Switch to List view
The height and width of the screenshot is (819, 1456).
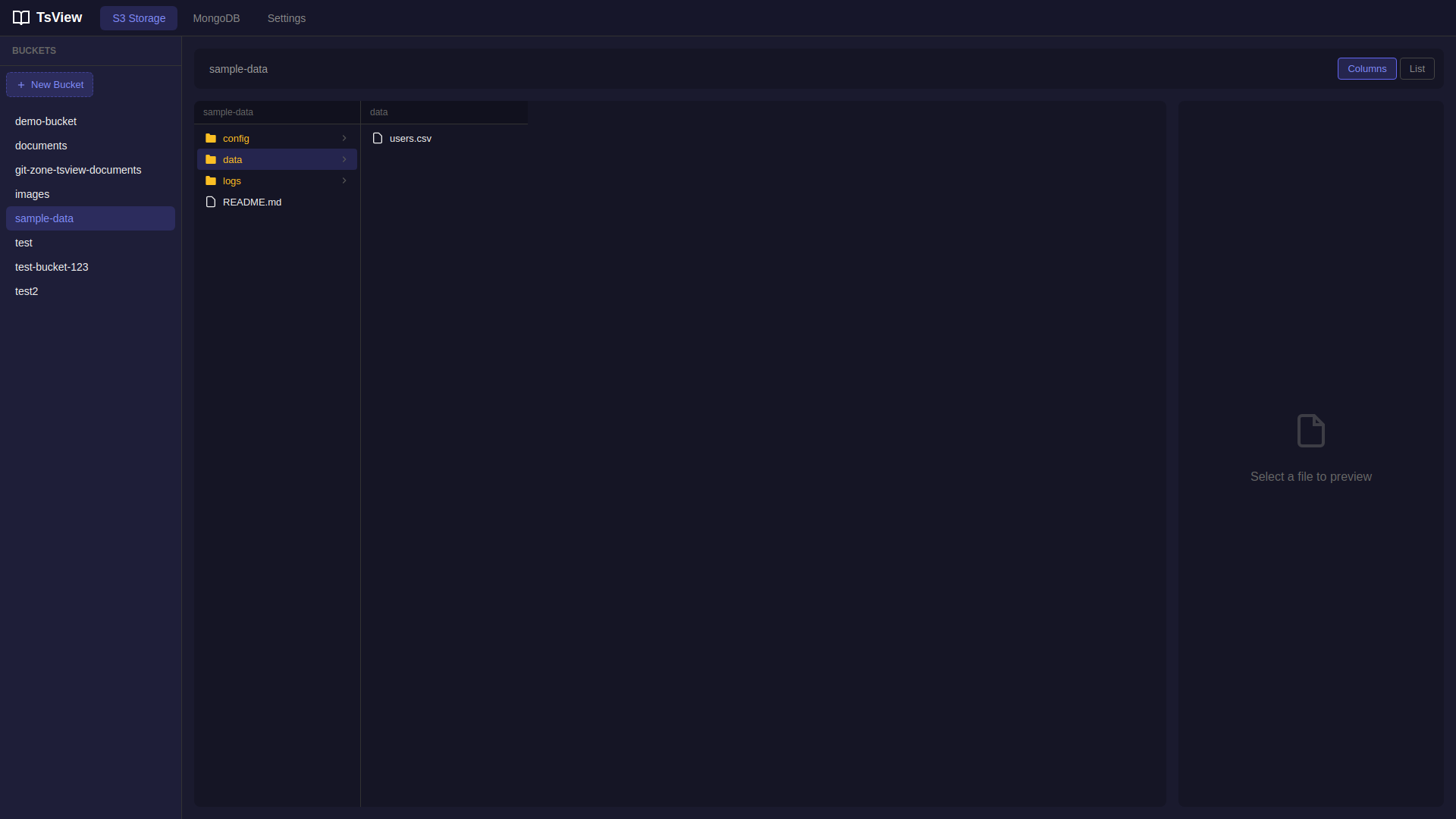[1417, 68]
